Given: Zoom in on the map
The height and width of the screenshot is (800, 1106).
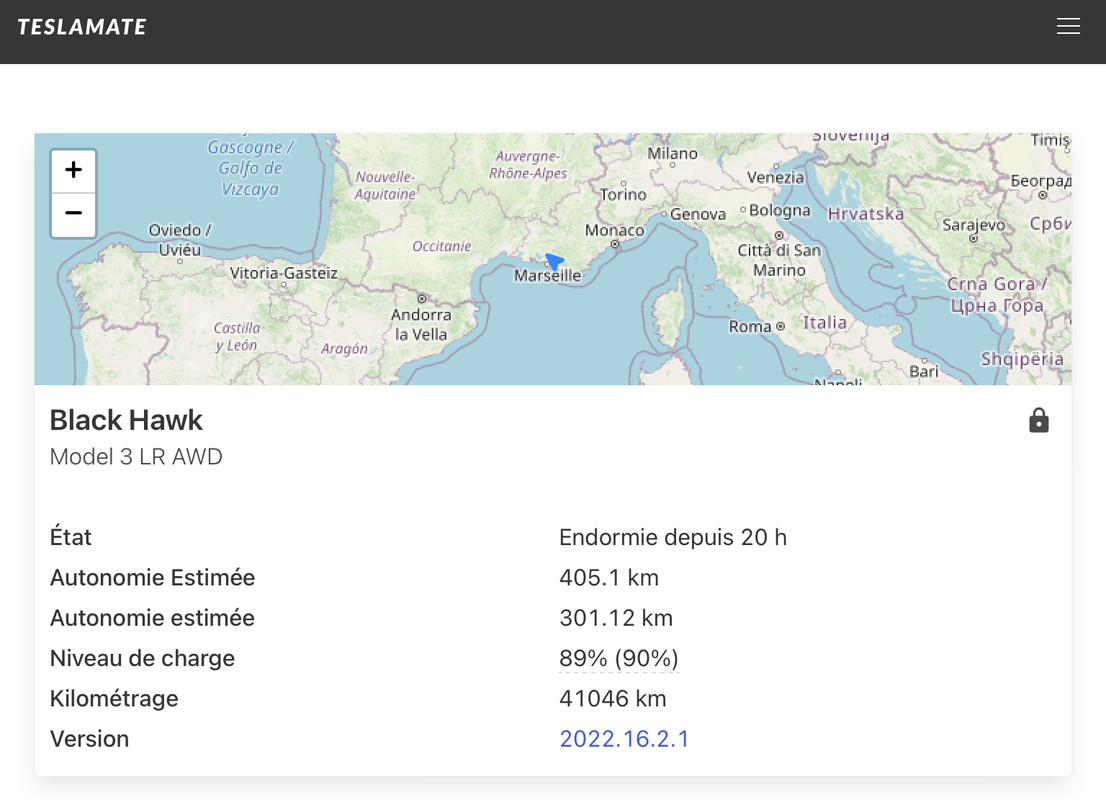Looking at the screenshot, I should pos(73,170).
